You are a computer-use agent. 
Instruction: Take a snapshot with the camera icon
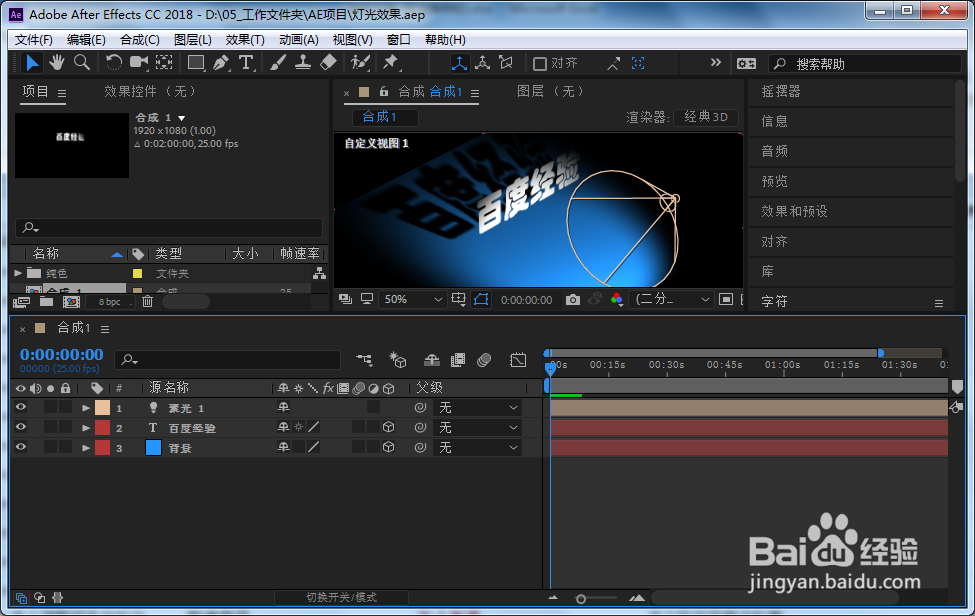coord(573,300)
